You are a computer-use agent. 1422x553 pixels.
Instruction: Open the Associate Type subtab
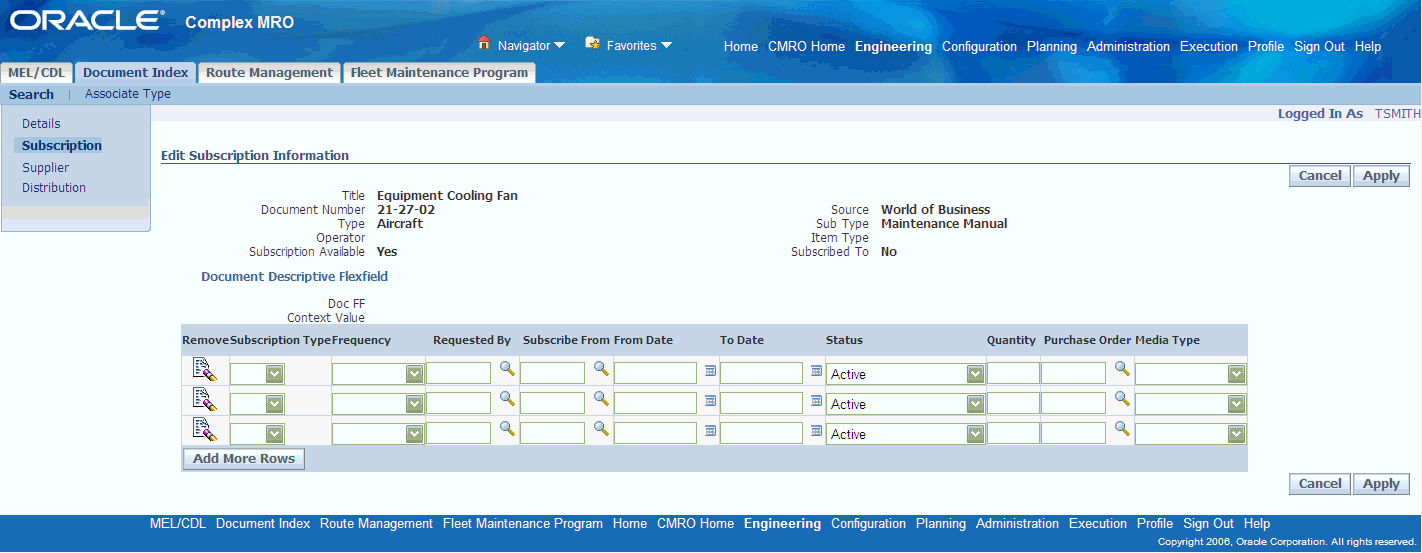(x=128, y=94)
